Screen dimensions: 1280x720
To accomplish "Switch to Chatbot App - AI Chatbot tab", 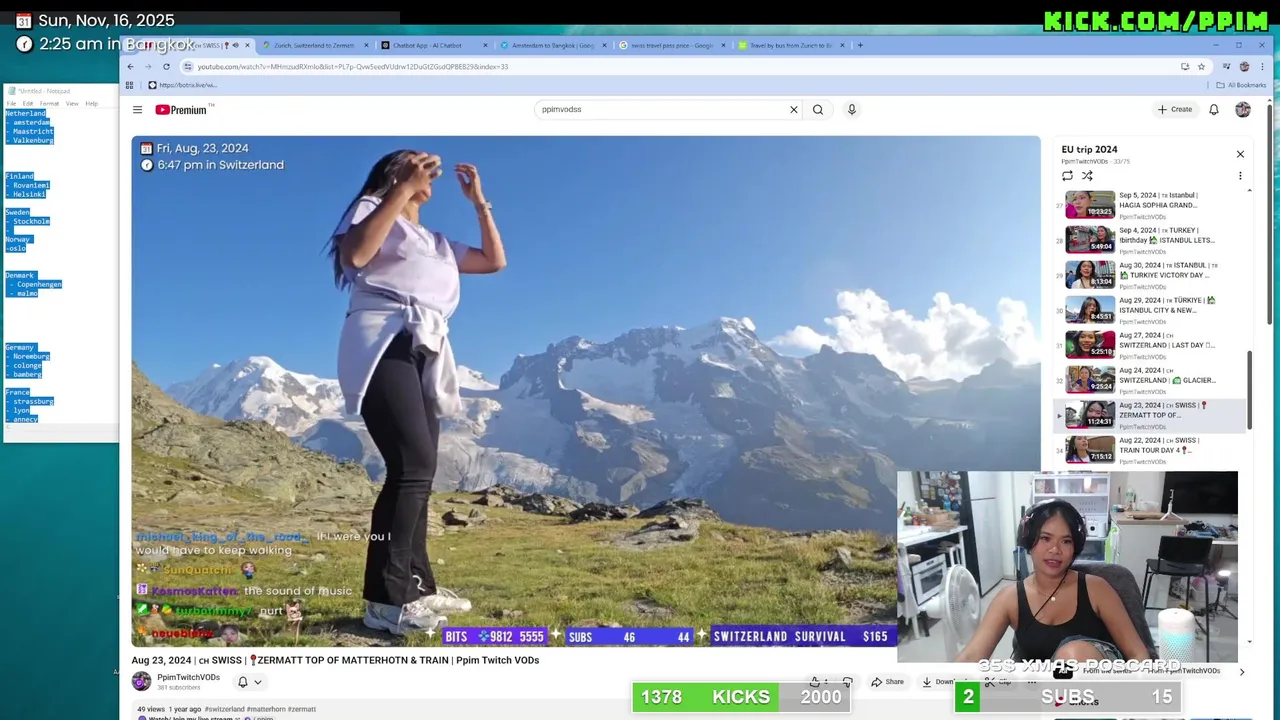I will point(427,45).
